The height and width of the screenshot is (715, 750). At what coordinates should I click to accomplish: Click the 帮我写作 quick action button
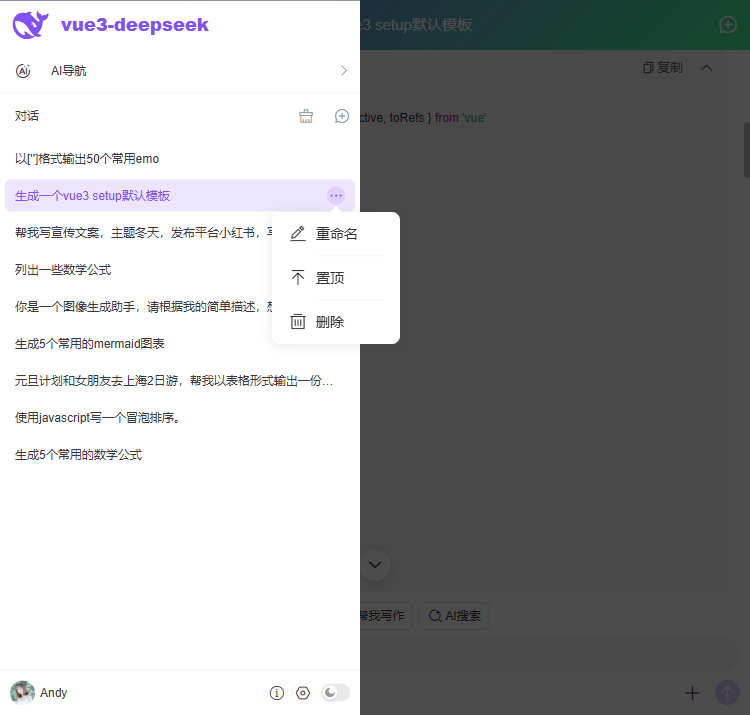[x=386, y=616]
